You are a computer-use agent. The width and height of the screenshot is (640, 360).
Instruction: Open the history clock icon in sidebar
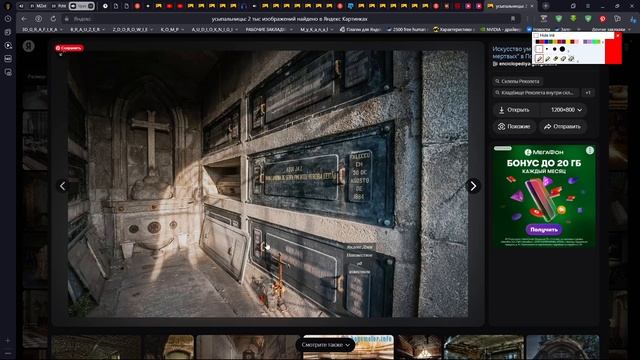[x=8, y=19]
